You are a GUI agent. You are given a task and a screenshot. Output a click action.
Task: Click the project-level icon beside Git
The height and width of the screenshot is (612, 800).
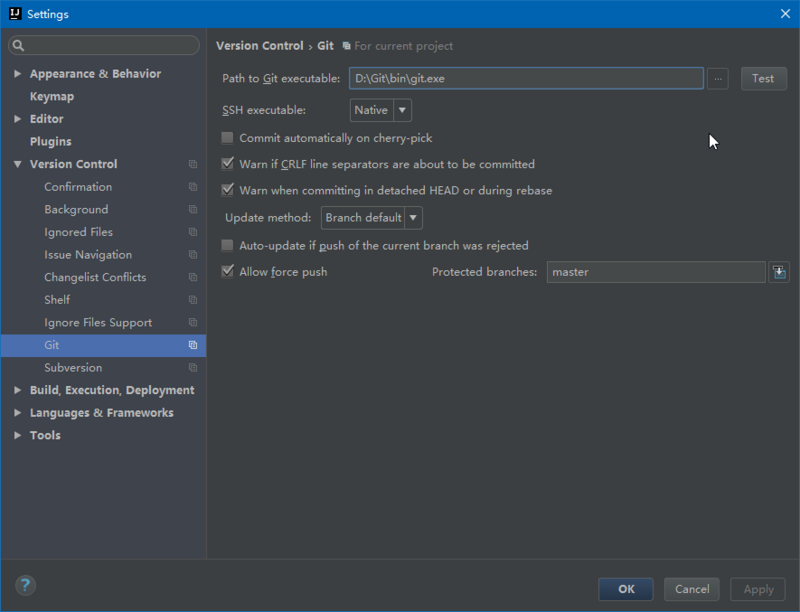point(193,345)
